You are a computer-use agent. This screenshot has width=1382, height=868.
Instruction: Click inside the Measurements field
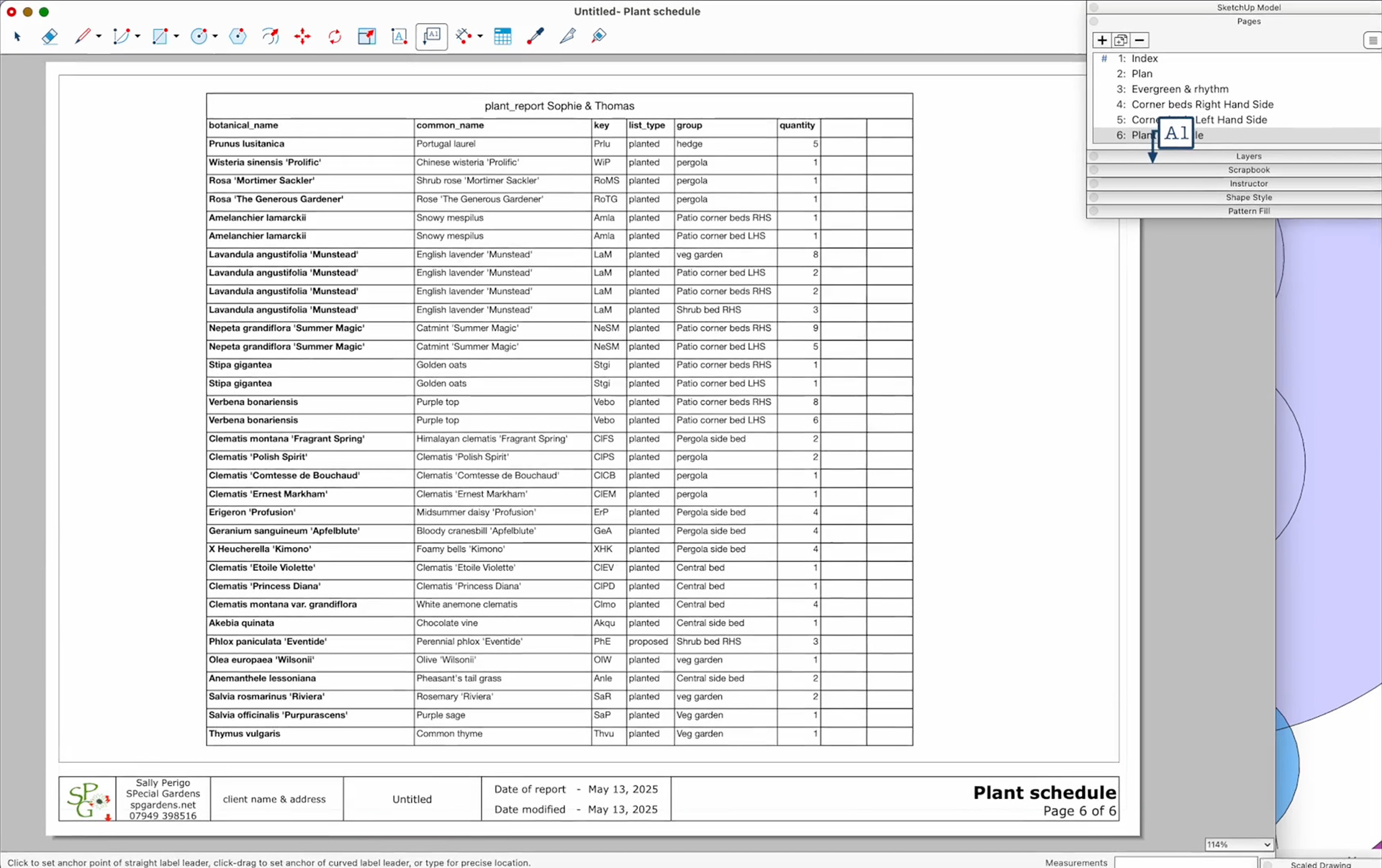1188,862
